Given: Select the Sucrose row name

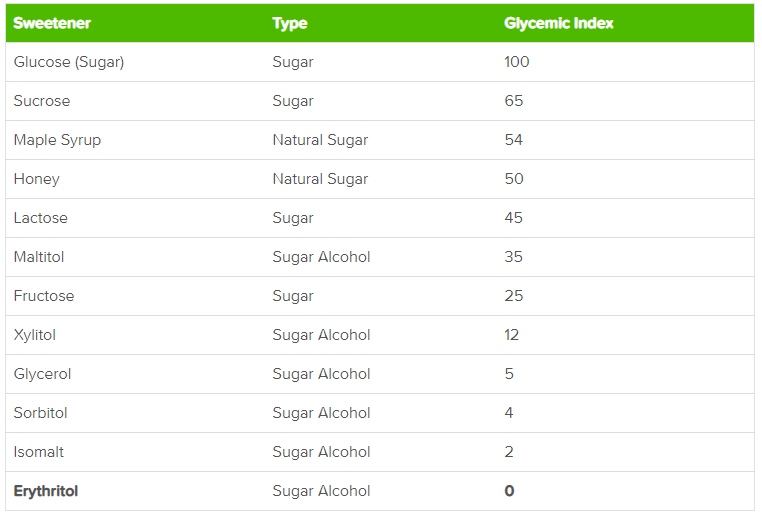Looking at the screenshot, I should (x=42, y=101).
